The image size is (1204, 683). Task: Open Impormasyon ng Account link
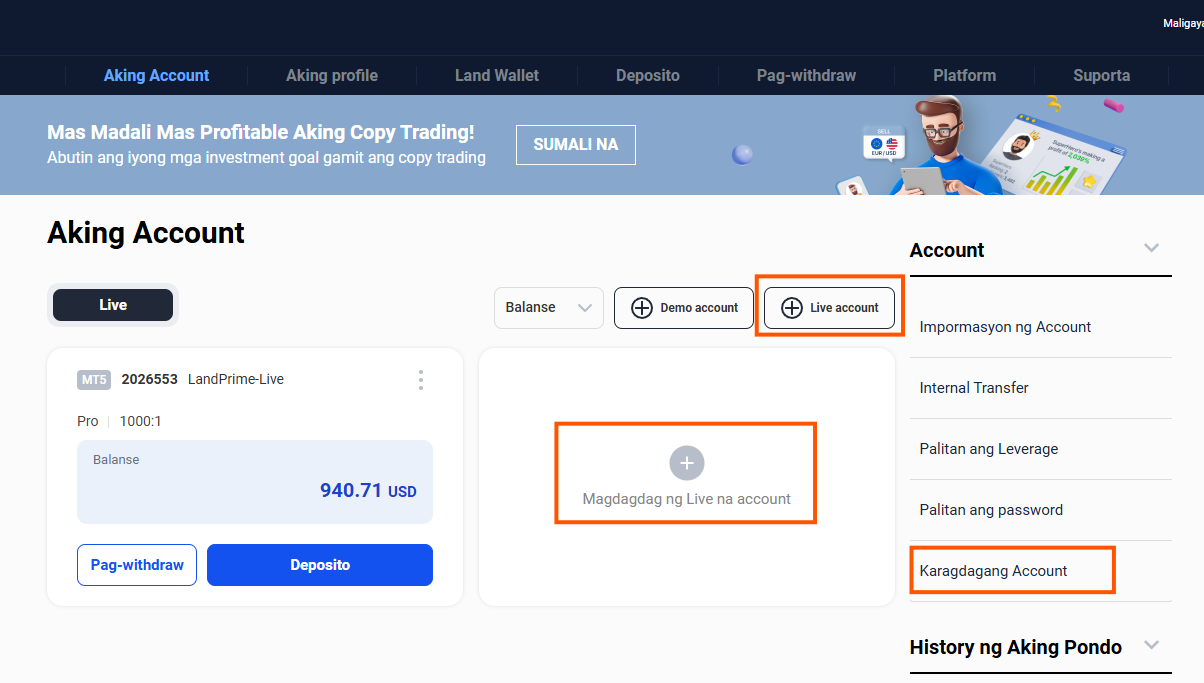[1004, 326]
